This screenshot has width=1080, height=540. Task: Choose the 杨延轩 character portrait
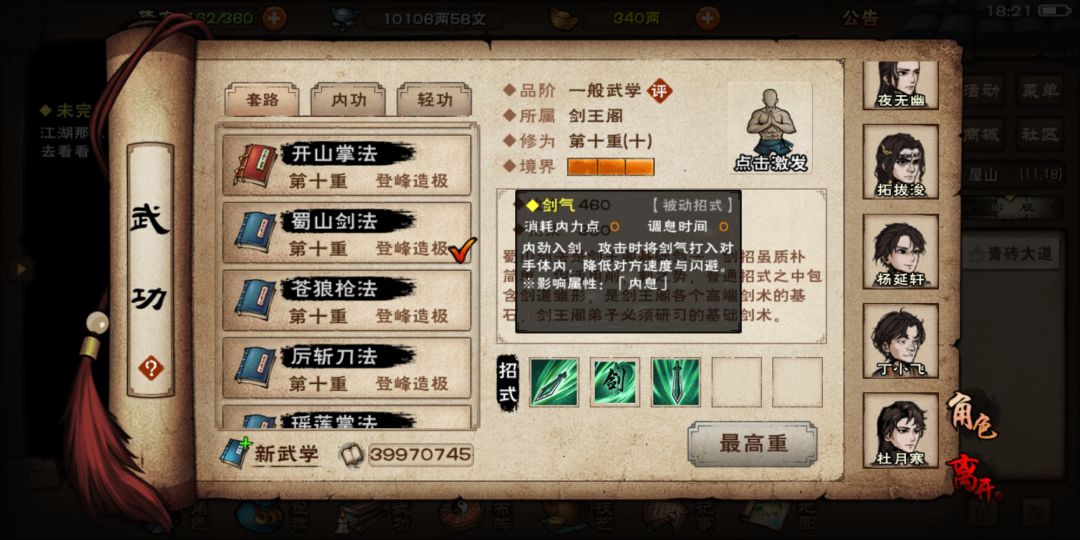900,251
